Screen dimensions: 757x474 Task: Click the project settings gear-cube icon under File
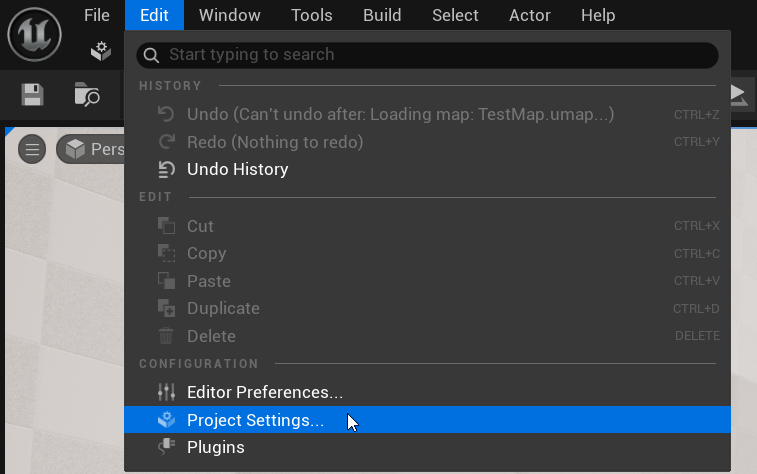(x=100, y=51)
